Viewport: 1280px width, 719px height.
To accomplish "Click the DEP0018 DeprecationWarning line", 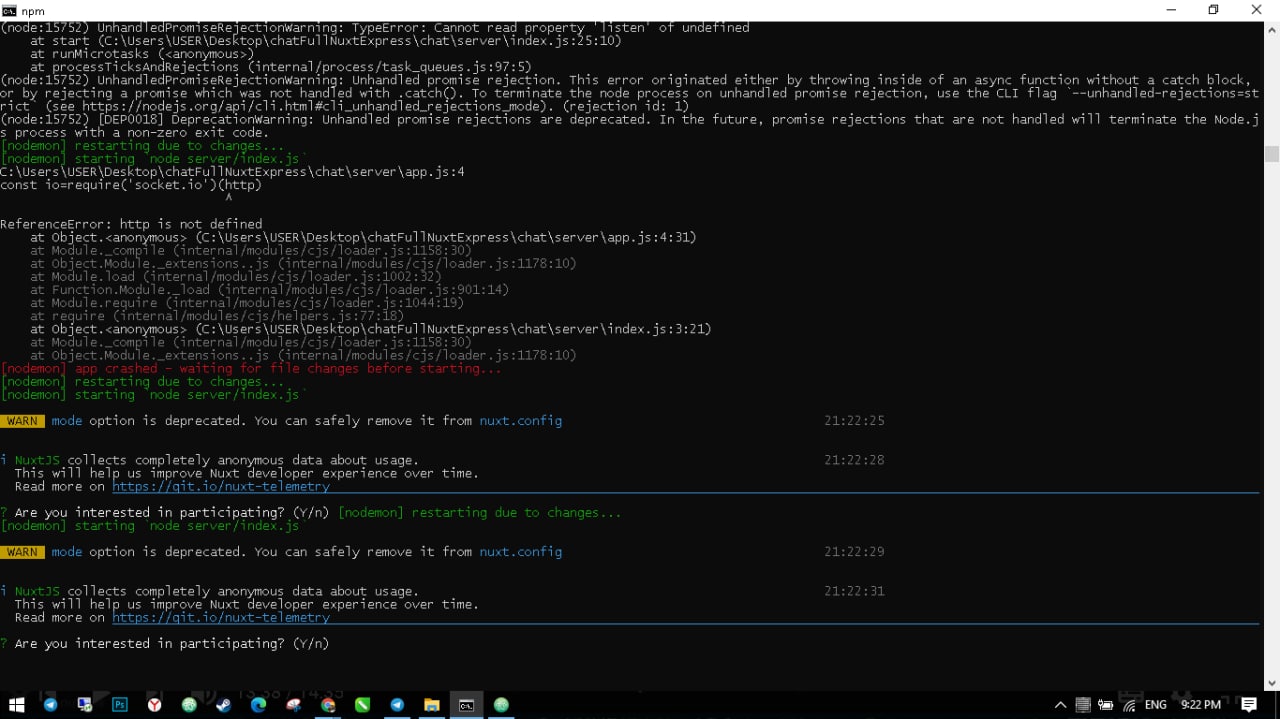I will tap(630, 126).
